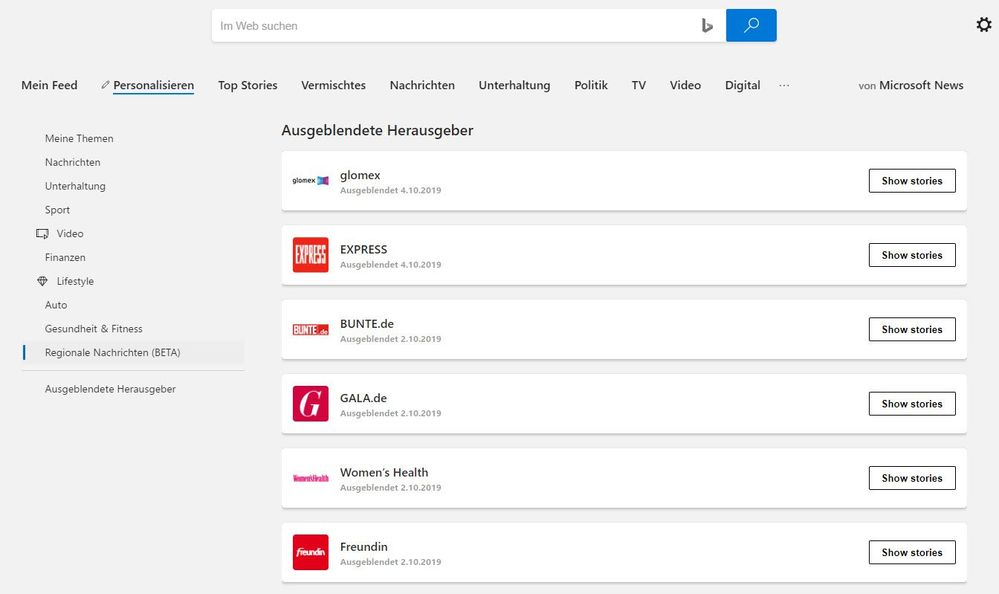The width and height of the screenshot is (999, 594).
Task: Open Video in top navigation
Action: pyautogui.click(x=685, y=85)
